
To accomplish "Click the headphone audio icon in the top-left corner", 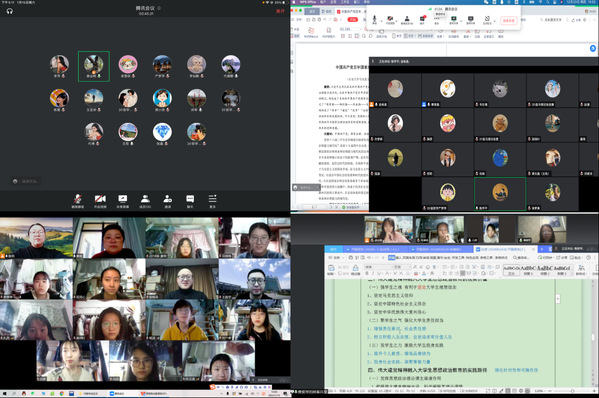I will pos(10,11).
